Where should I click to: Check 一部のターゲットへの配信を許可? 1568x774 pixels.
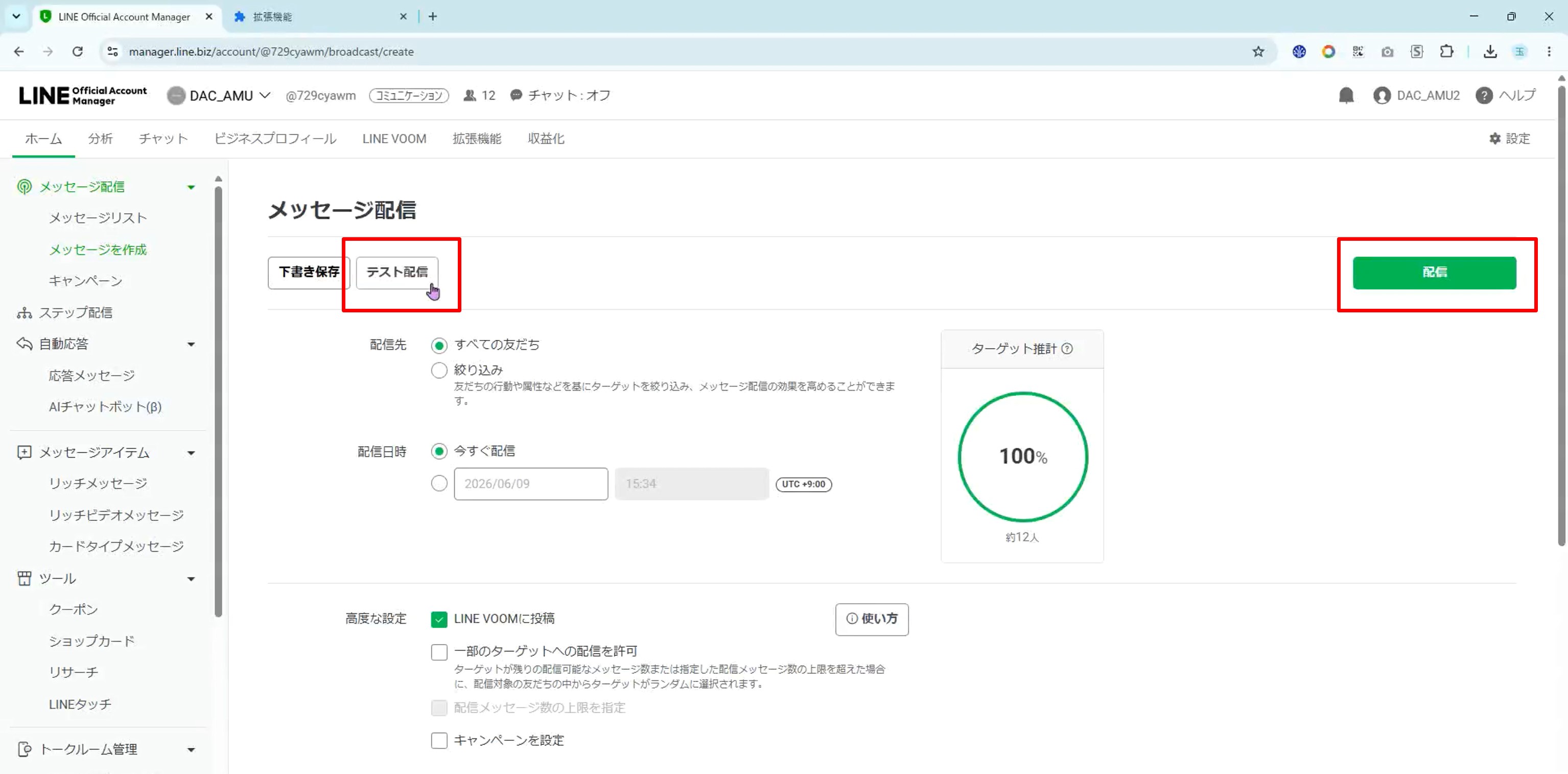click(x=439, y=653)
